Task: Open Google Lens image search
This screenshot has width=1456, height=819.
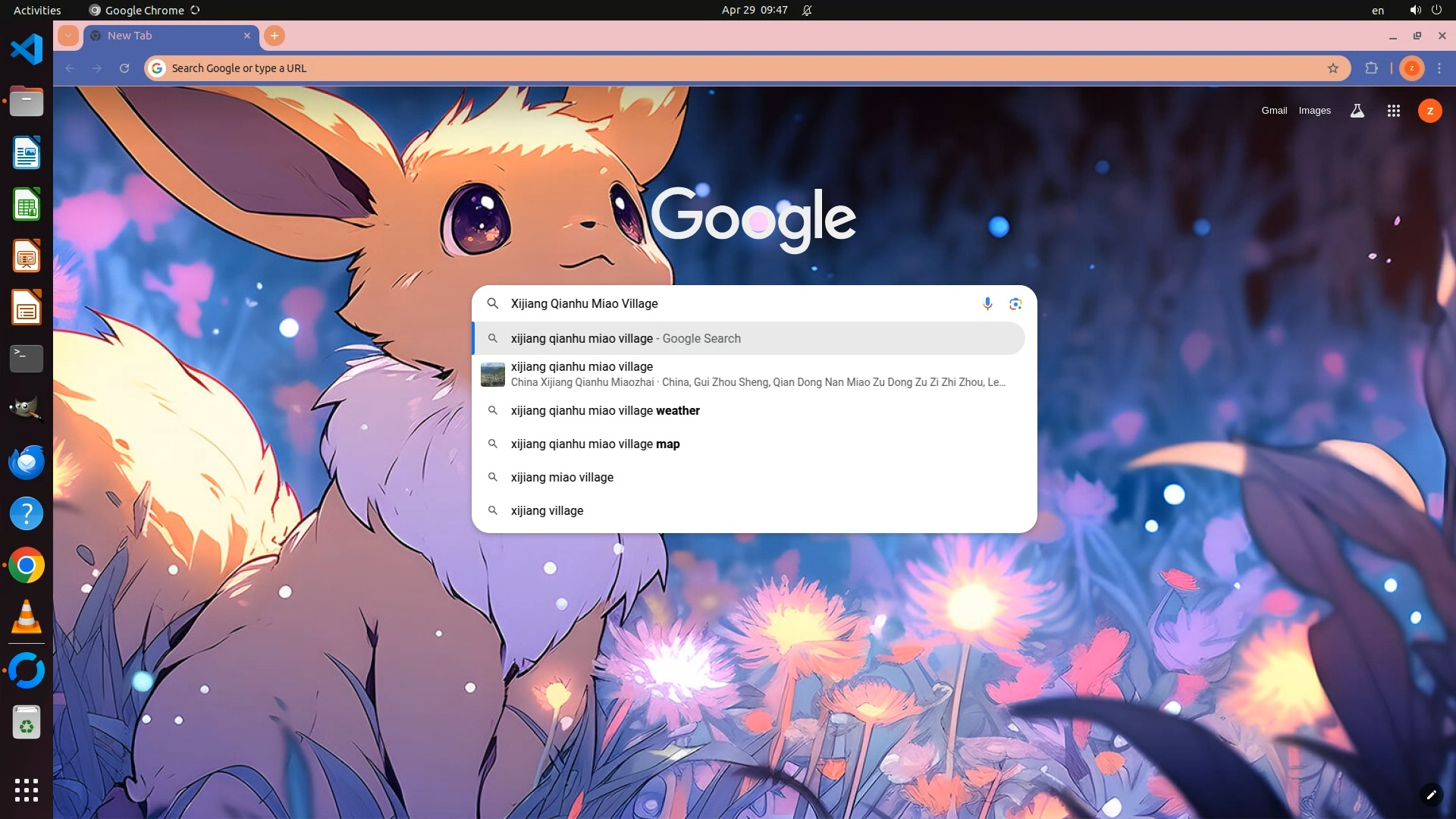Action: click(x=1015, y=303)
